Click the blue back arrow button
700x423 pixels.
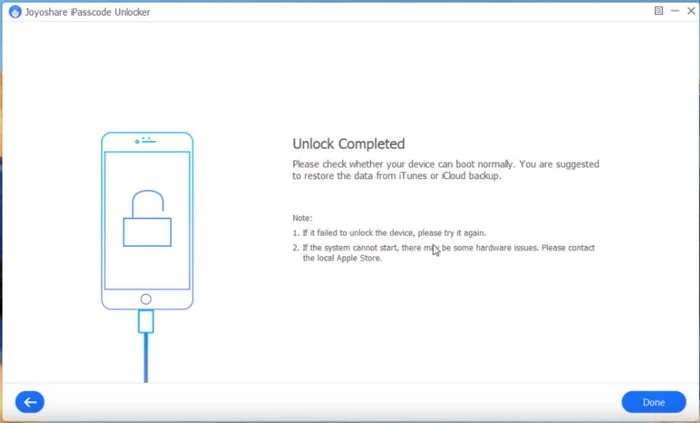30,402
